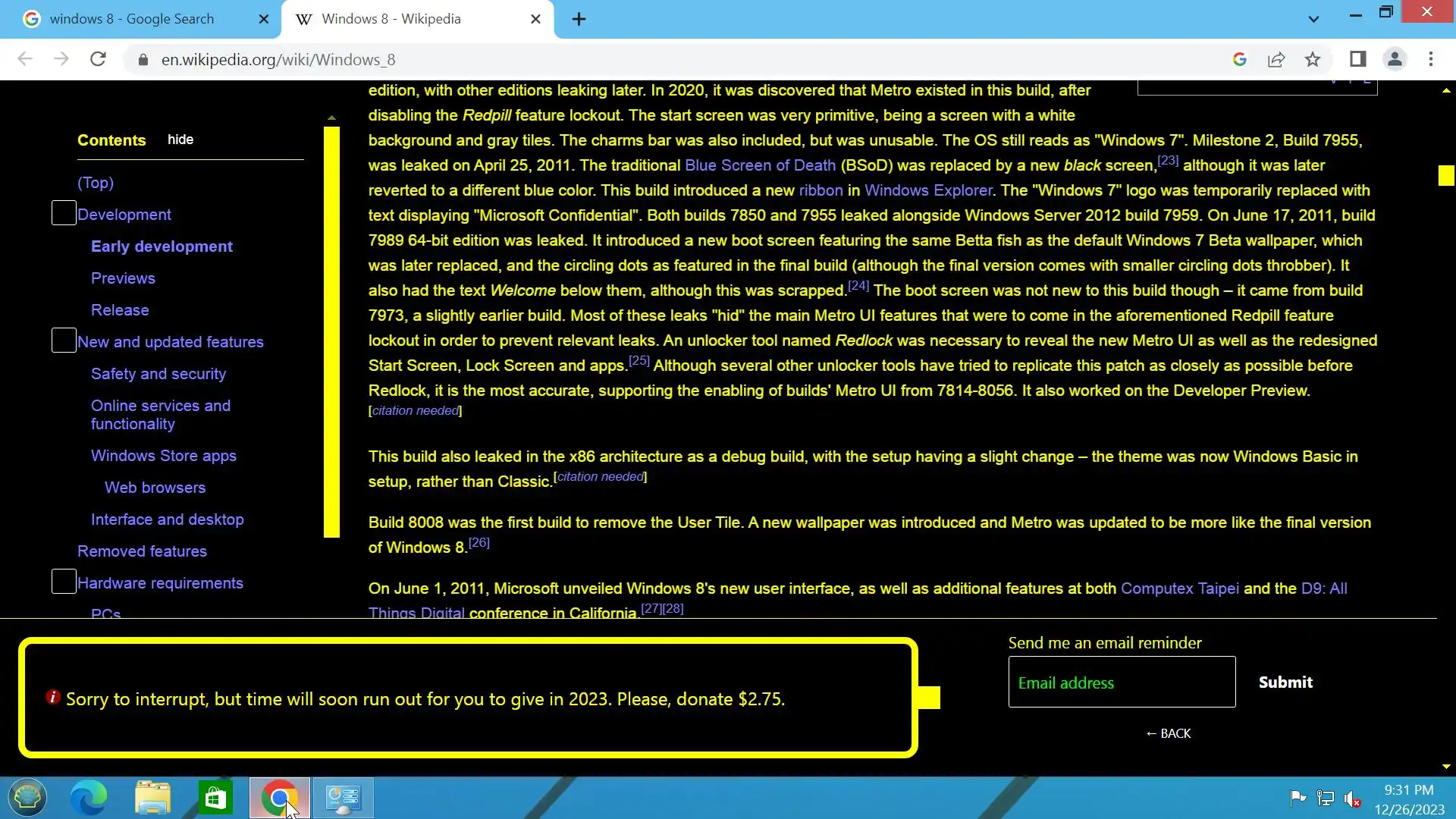Screen dimensions: 1456x819
Task: Bookmark this page with star icon
Action: 1313,59
